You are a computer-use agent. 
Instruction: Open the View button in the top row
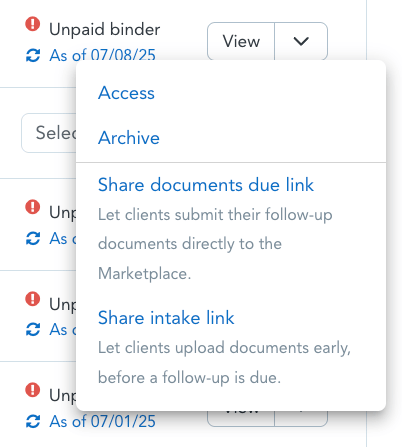pos(241,41)
